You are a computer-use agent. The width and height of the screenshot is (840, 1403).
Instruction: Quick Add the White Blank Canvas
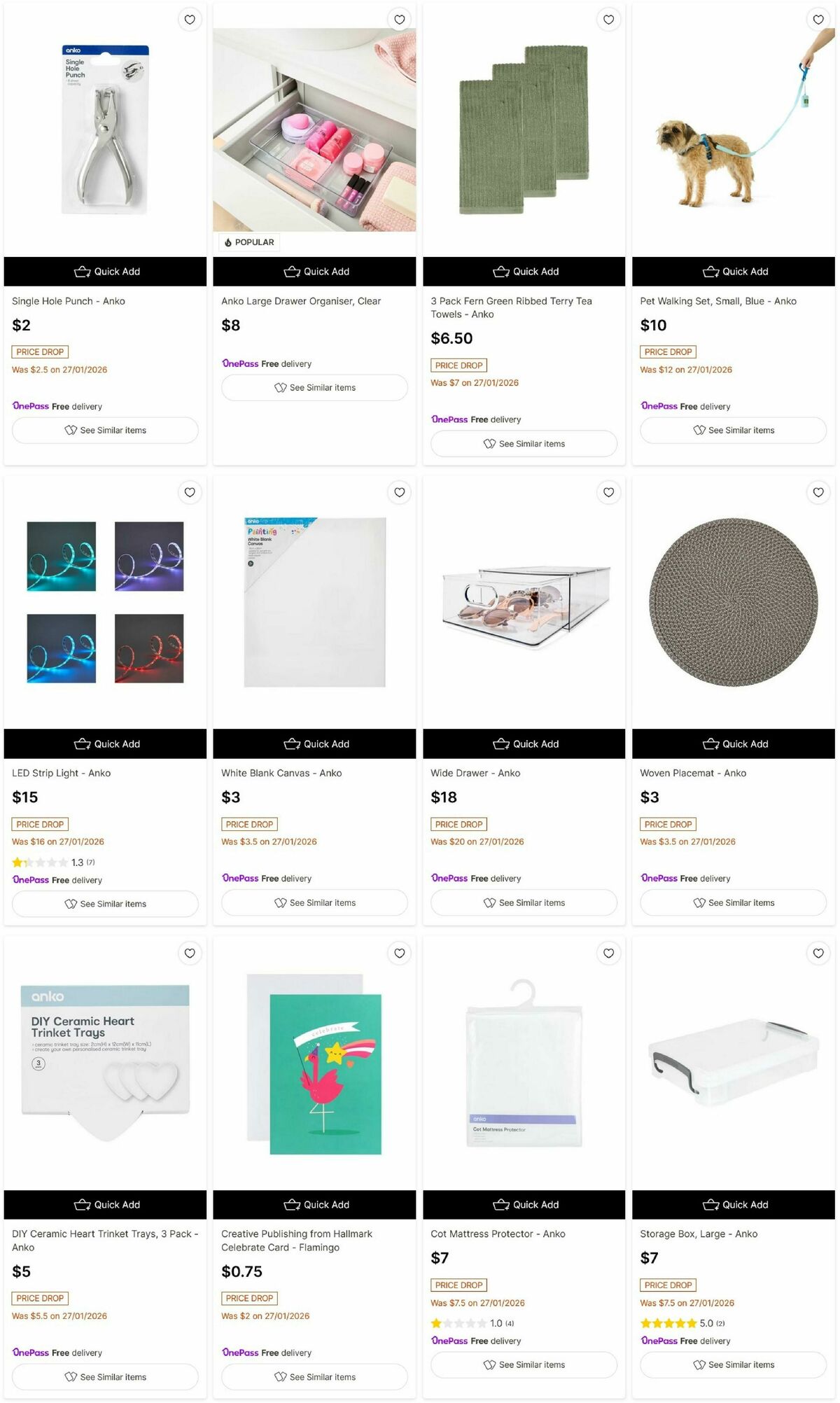(314, 744)
